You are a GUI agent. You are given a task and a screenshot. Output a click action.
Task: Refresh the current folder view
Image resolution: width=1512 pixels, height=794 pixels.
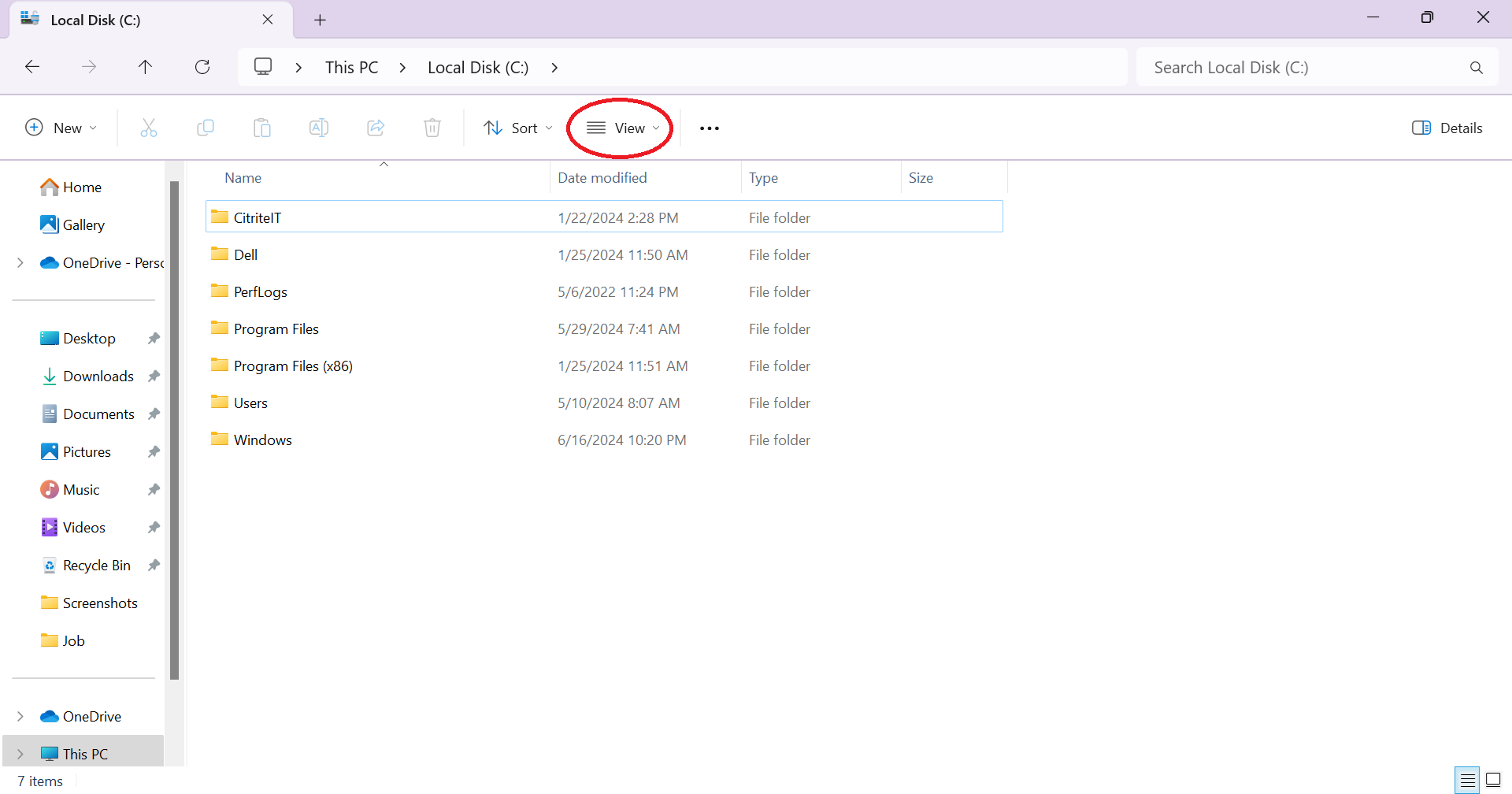tap(202, 67)
